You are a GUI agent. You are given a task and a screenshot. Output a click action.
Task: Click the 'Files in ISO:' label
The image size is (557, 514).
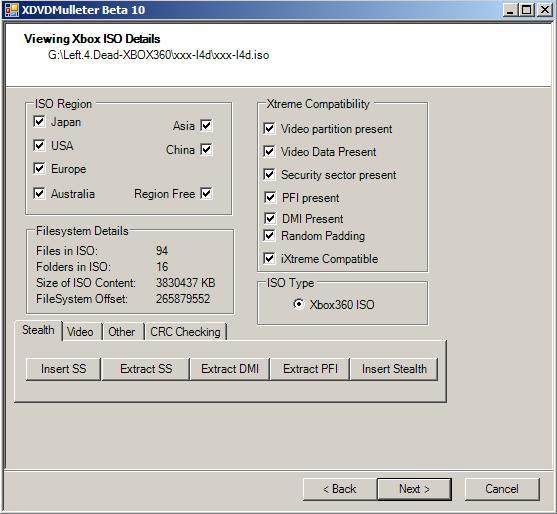66,251
